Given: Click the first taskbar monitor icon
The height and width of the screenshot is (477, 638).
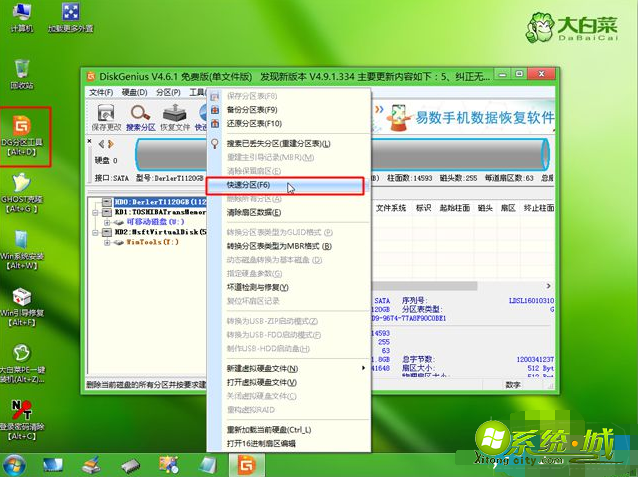Looking at the screenshot, I should coord(53,465).
